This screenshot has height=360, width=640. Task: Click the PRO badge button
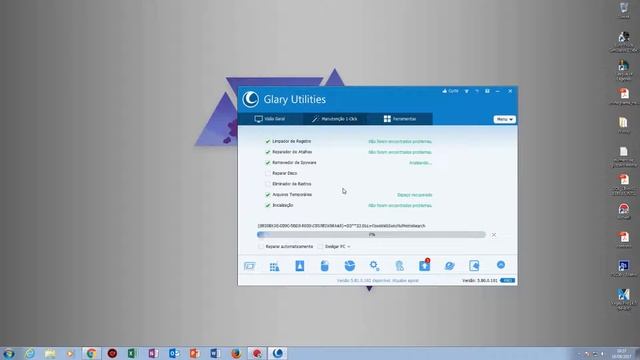pyautogui.click(x=507, y=280)
